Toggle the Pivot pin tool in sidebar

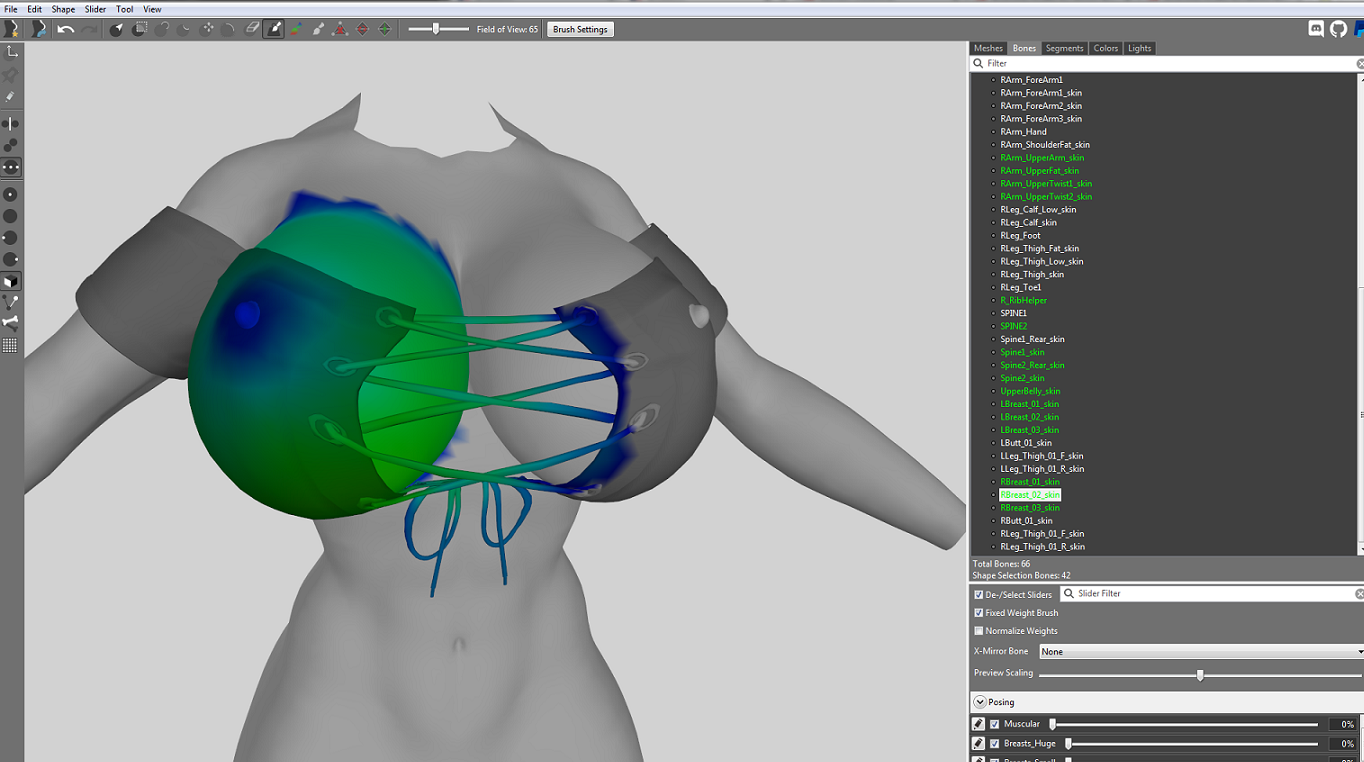(x=11, y=74)
